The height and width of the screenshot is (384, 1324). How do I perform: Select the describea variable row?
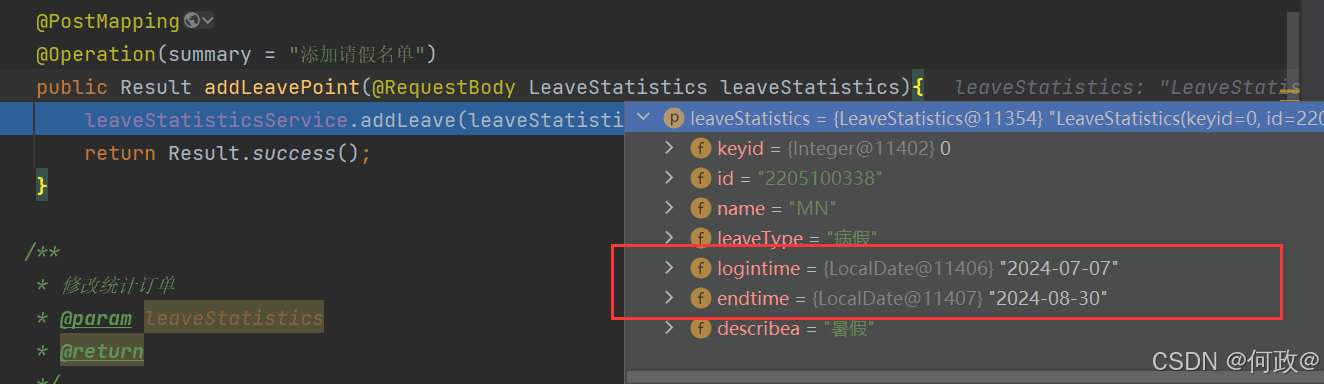point(974,328)
